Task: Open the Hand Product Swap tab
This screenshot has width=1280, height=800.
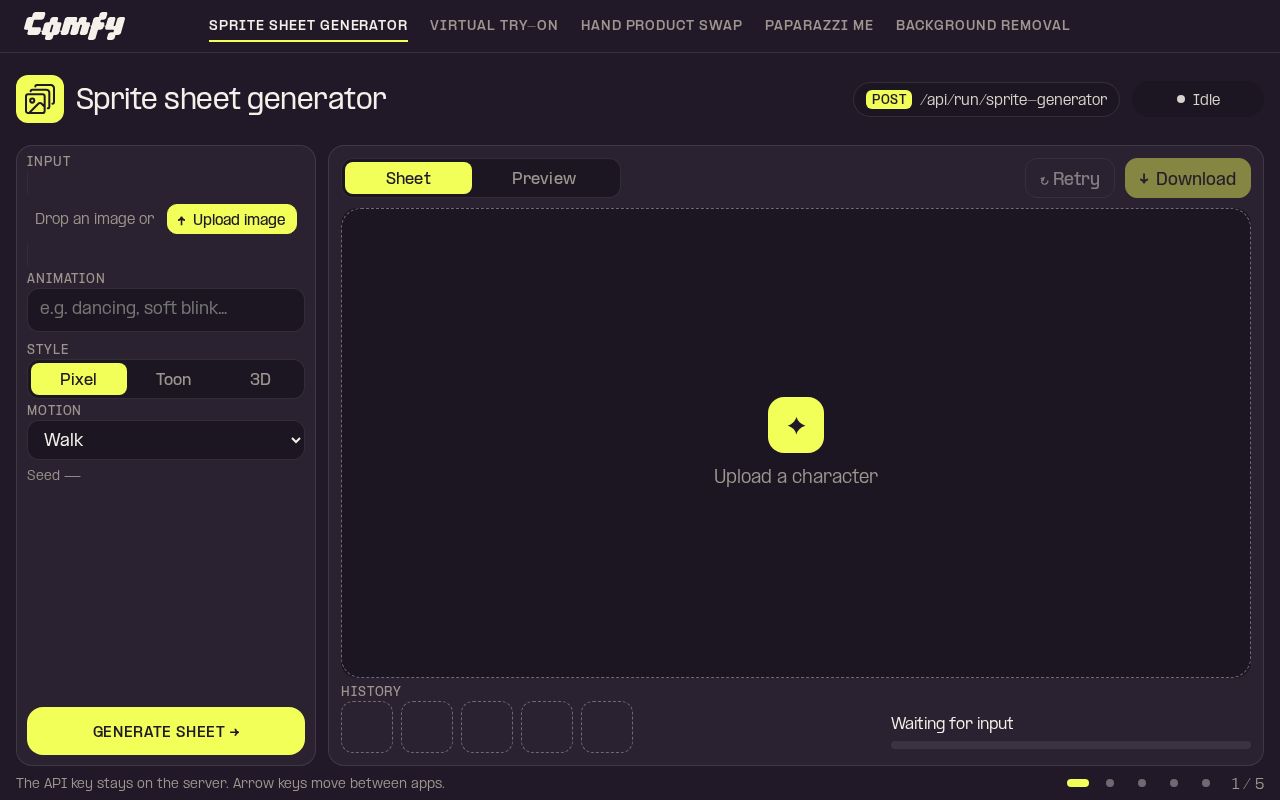Action: 662,25
